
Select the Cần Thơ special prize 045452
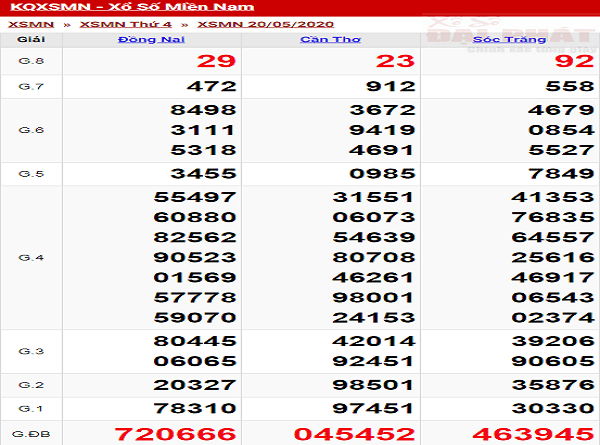pyautogui.click(x=353, y=434)
